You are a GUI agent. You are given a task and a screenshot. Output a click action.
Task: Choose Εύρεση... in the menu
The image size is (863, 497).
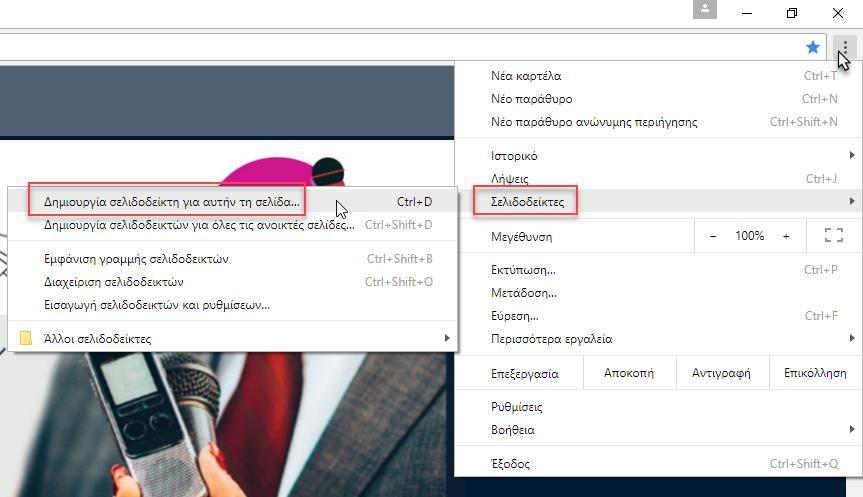click(658, 316)
